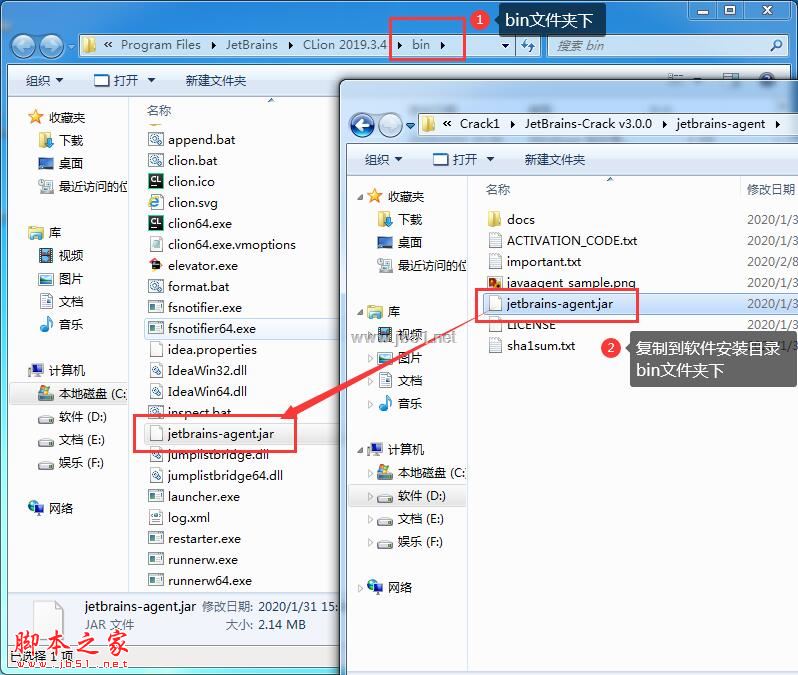Screen dimensions: 798x675
Task: Open the 组织 menu in the bin window
Action: tap(44, 80)
